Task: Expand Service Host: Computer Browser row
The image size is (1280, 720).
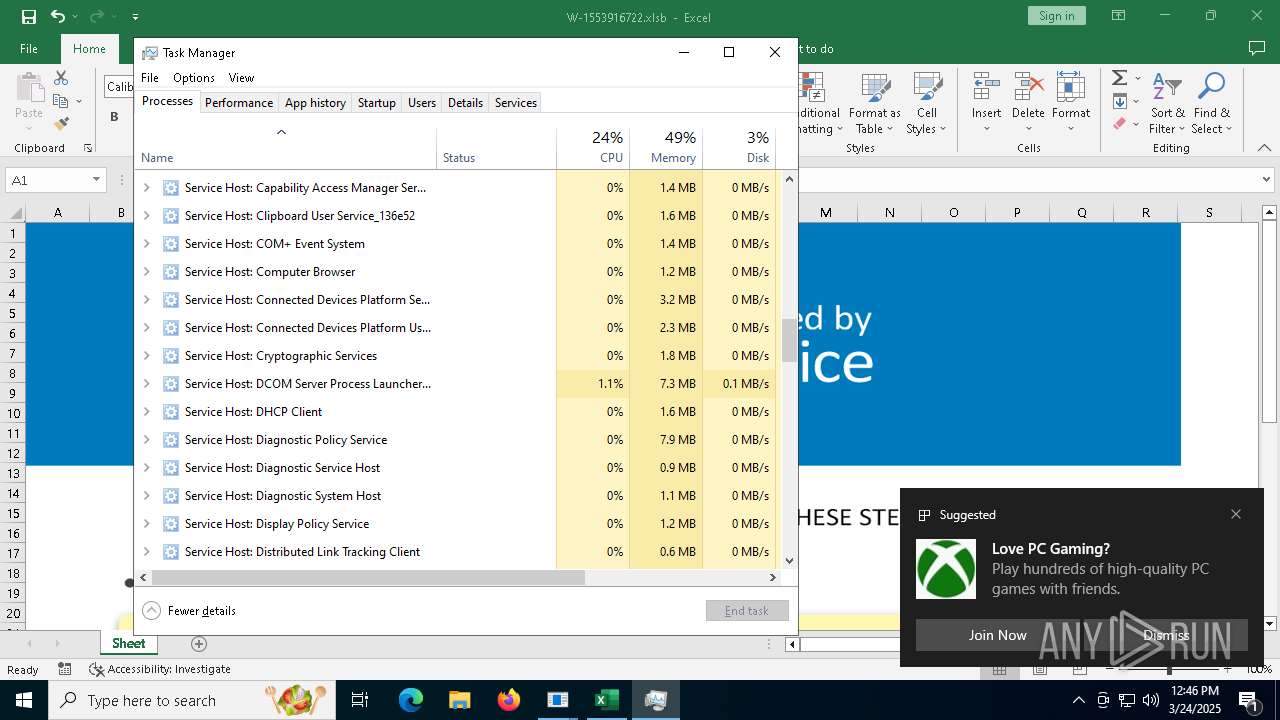Action: [146, 272]
